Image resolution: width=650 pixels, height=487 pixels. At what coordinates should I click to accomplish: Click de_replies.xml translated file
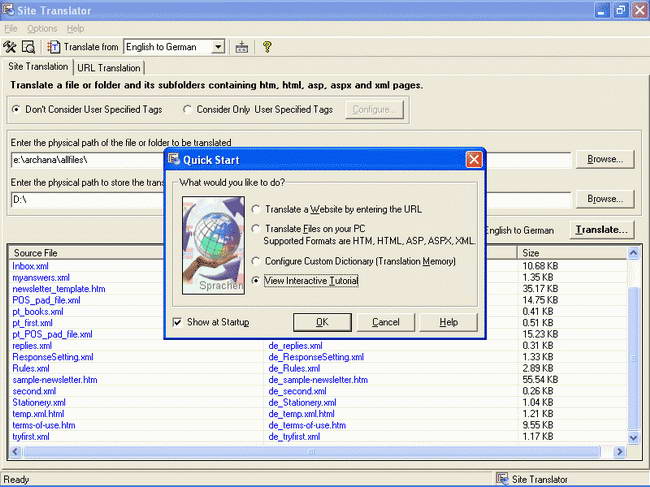[295, 346]
